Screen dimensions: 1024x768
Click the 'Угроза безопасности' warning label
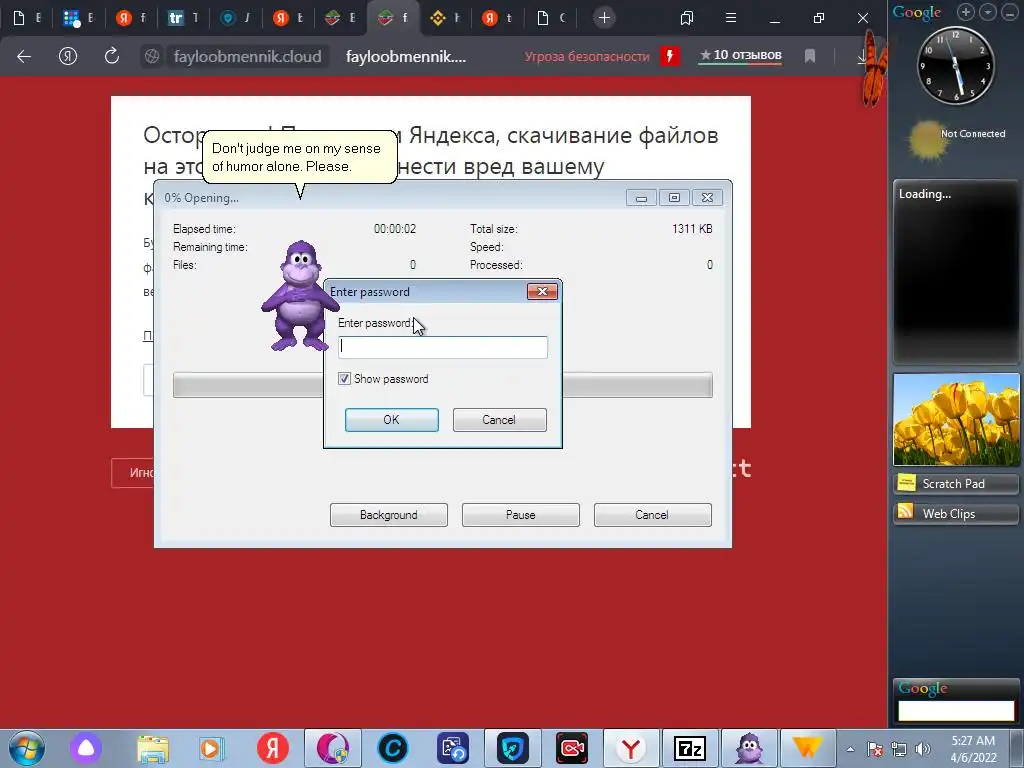click(x=587, y=57)
